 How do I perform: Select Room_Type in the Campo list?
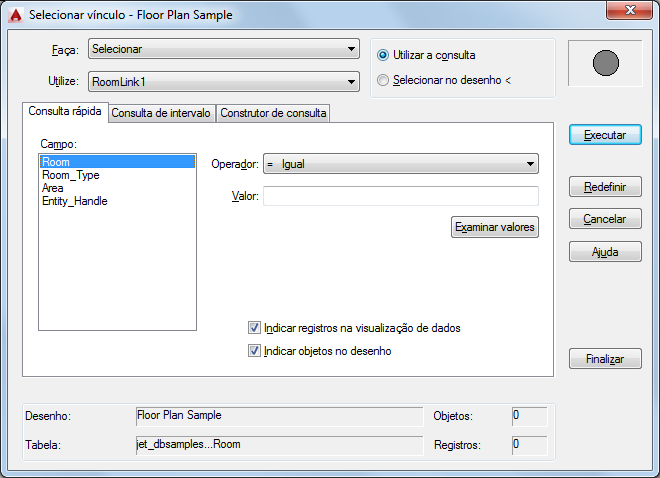[71, 175]
